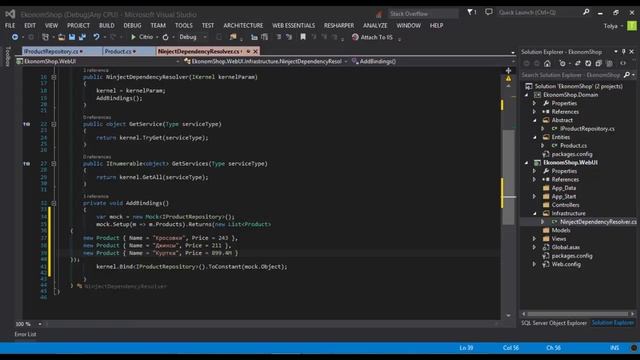Click the Open File folder icon

point(61,37)
